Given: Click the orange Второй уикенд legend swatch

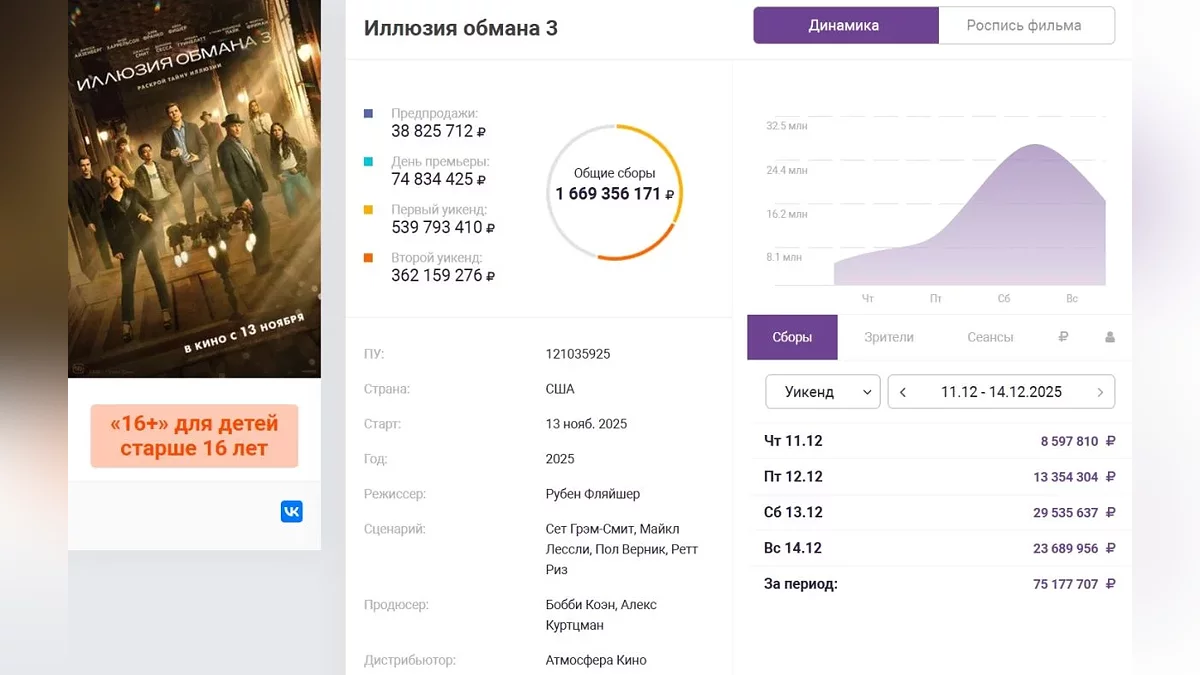Looking at the screenshot, I should click(x=369, y=258).
